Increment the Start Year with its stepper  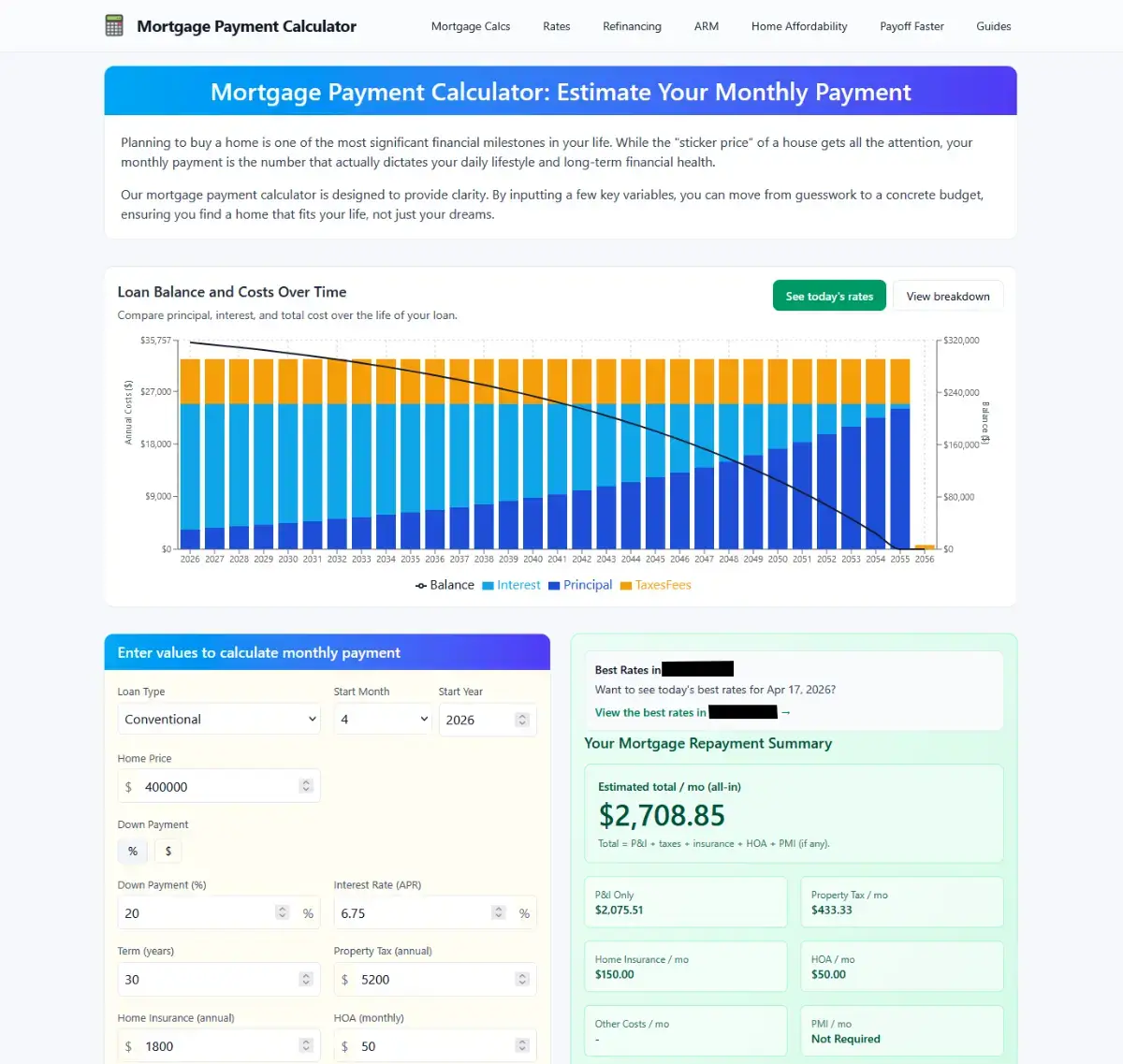coord(522,715)
